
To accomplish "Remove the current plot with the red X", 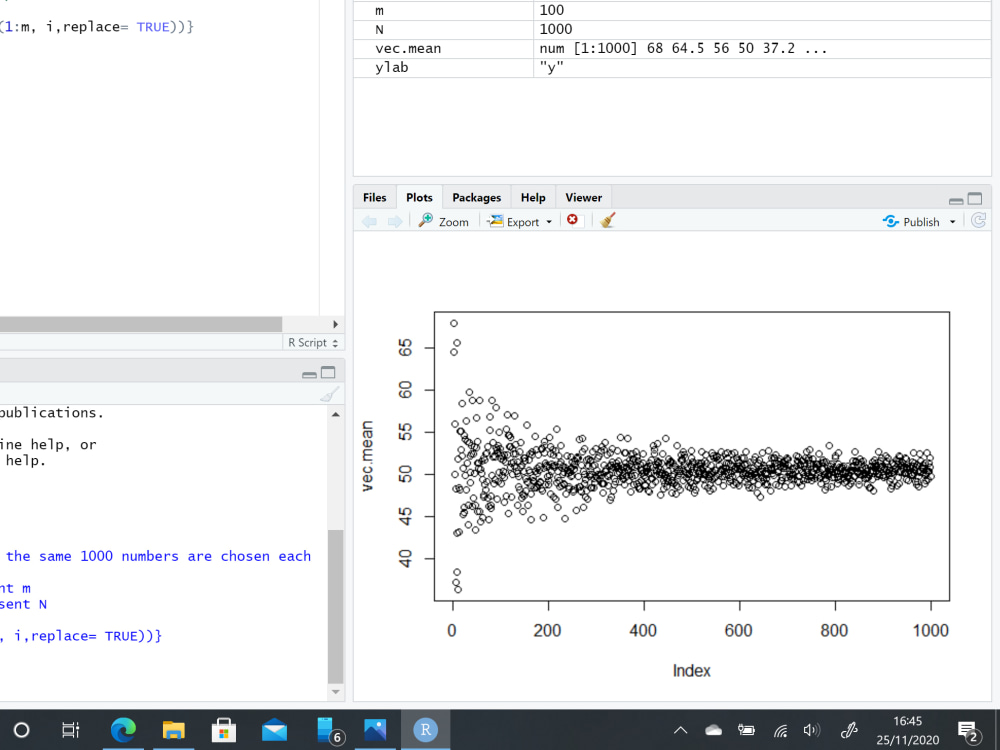I will pos(571,221).
